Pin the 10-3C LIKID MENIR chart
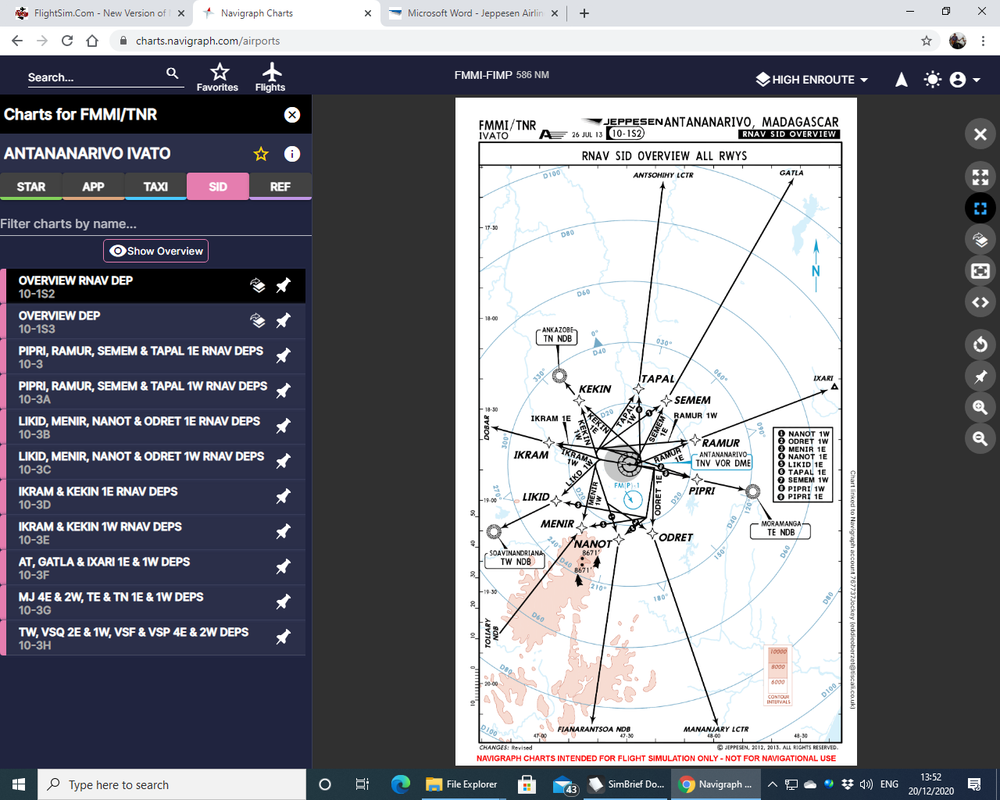The width and height of the screenshot is (1000, 800). coord(283,461)
